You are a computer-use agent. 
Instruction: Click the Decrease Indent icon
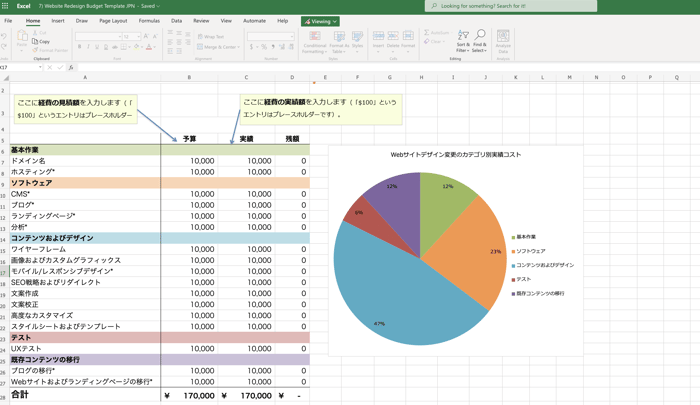170,51
